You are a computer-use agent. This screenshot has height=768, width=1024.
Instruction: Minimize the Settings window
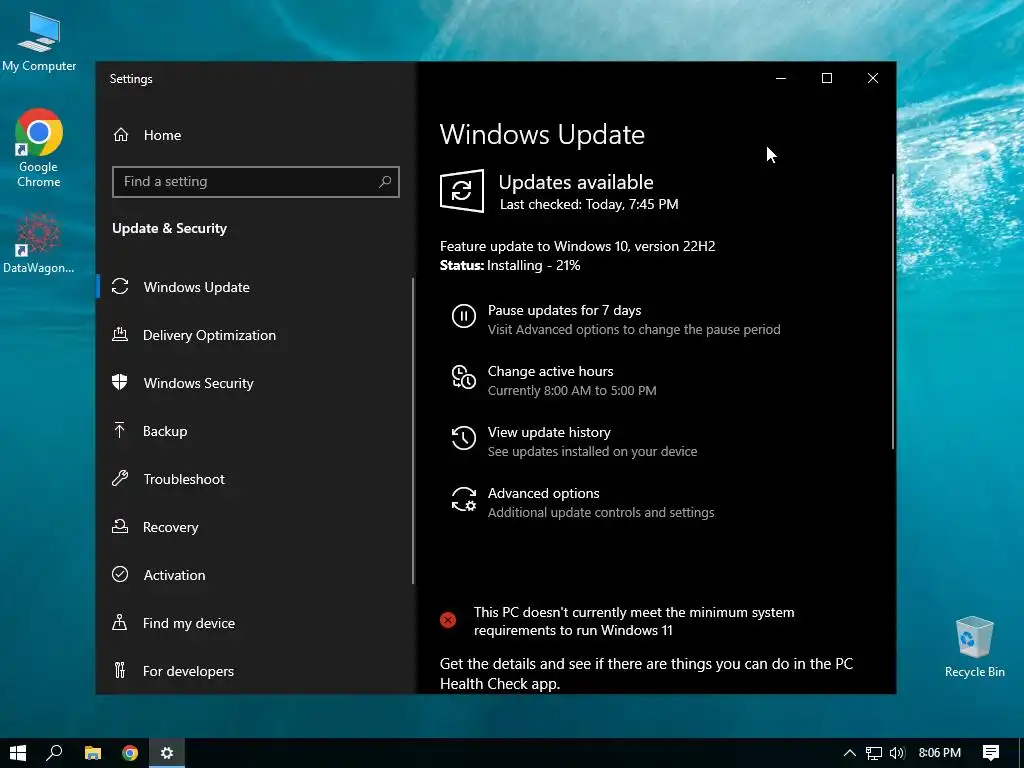[x=781, y=78]
